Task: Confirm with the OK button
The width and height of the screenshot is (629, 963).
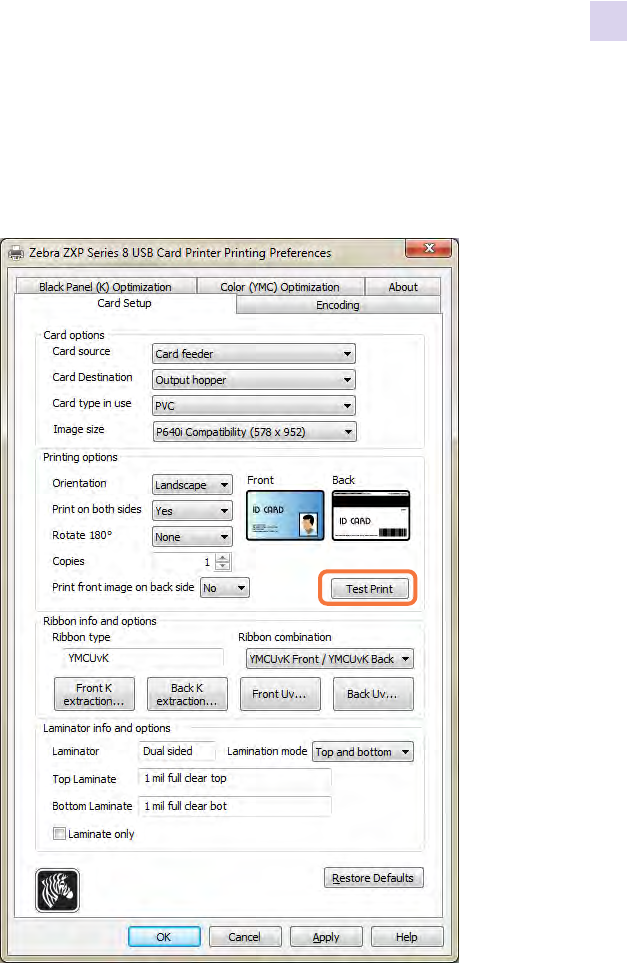Action: (164, 937)
